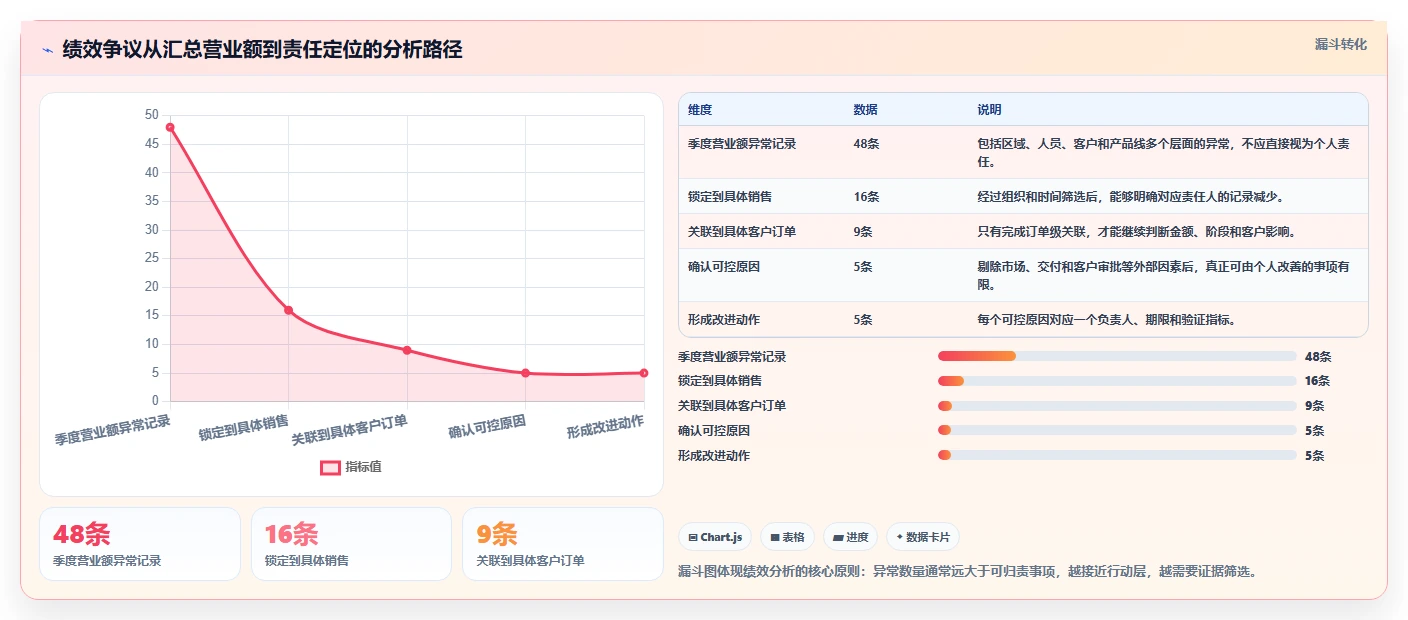Click the Chart.js tag
The image size is (1408, 620).
tap(715, 537)
